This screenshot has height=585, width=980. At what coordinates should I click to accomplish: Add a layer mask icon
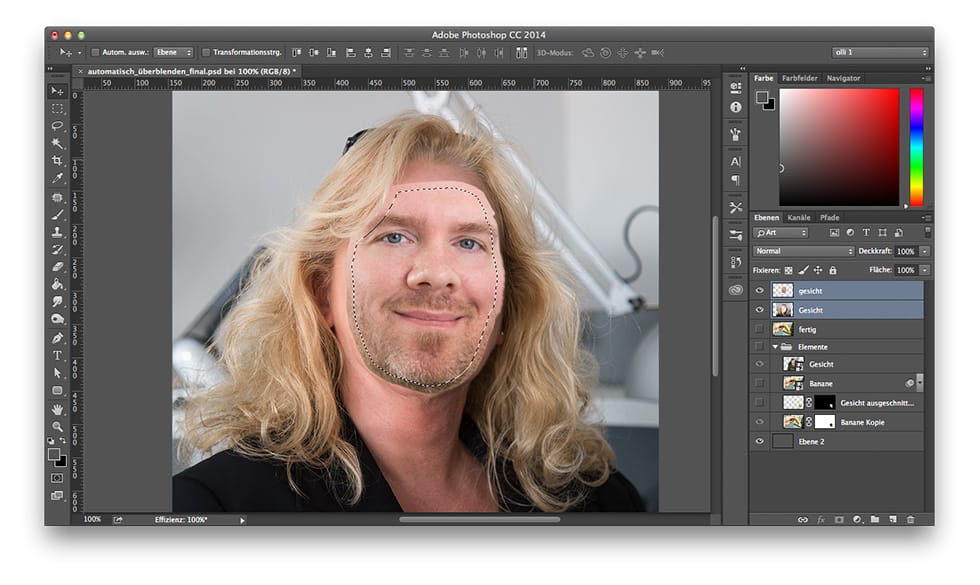839,519
